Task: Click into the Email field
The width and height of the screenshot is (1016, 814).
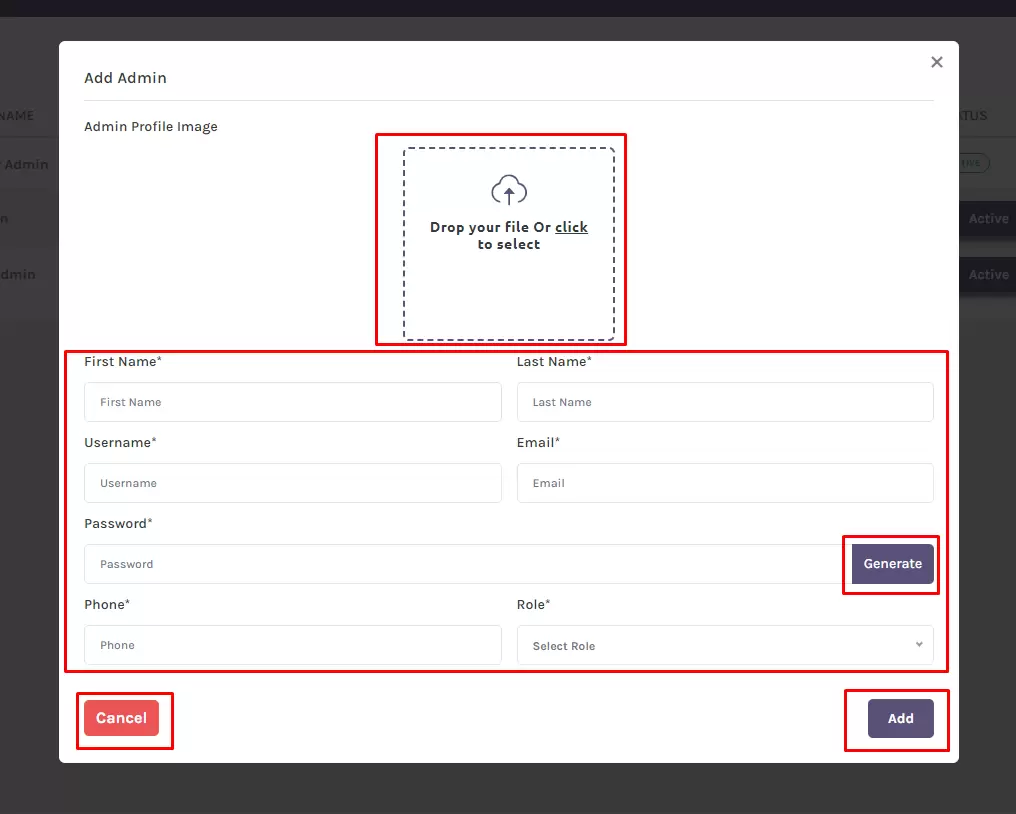Action: pos(725,483)
